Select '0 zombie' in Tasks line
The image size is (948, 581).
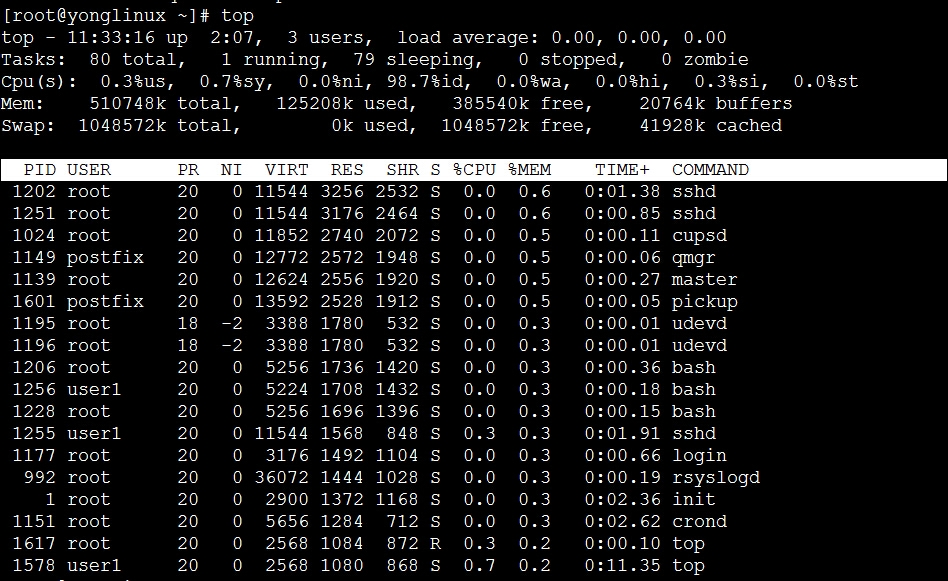tap(705, 60)
